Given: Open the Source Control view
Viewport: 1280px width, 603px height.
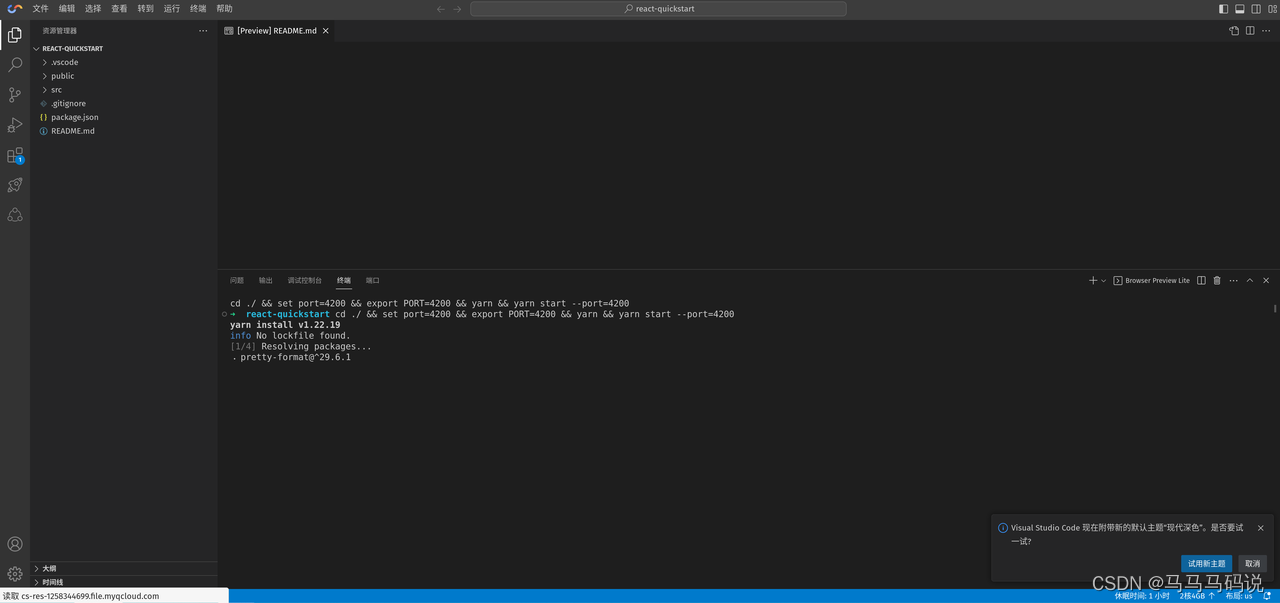Looking at the screenshot, I should tap(15, 95).
